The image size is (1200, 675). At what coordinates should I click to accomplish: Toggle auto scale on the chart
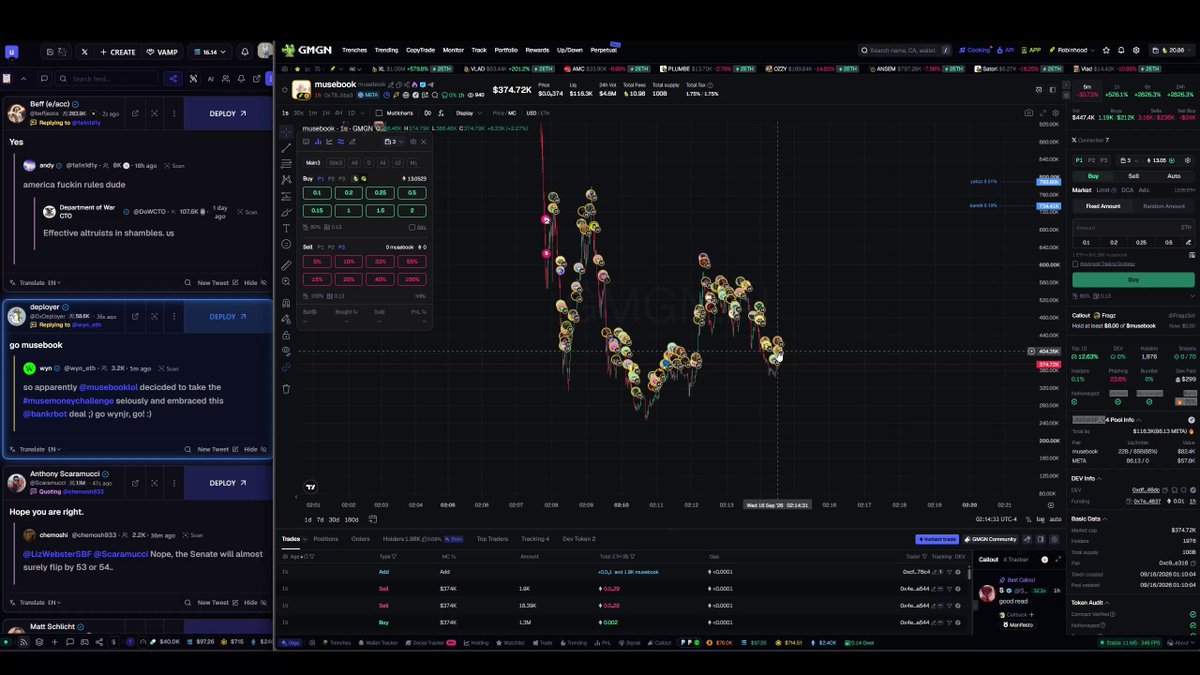point(1055,519)
